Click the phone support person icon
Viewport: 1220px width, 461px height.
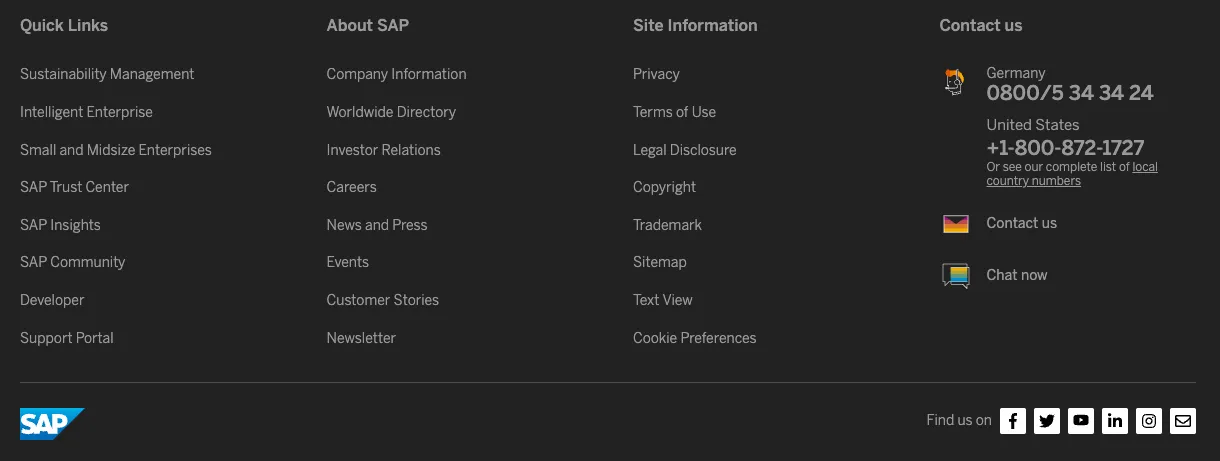point(955,82)
